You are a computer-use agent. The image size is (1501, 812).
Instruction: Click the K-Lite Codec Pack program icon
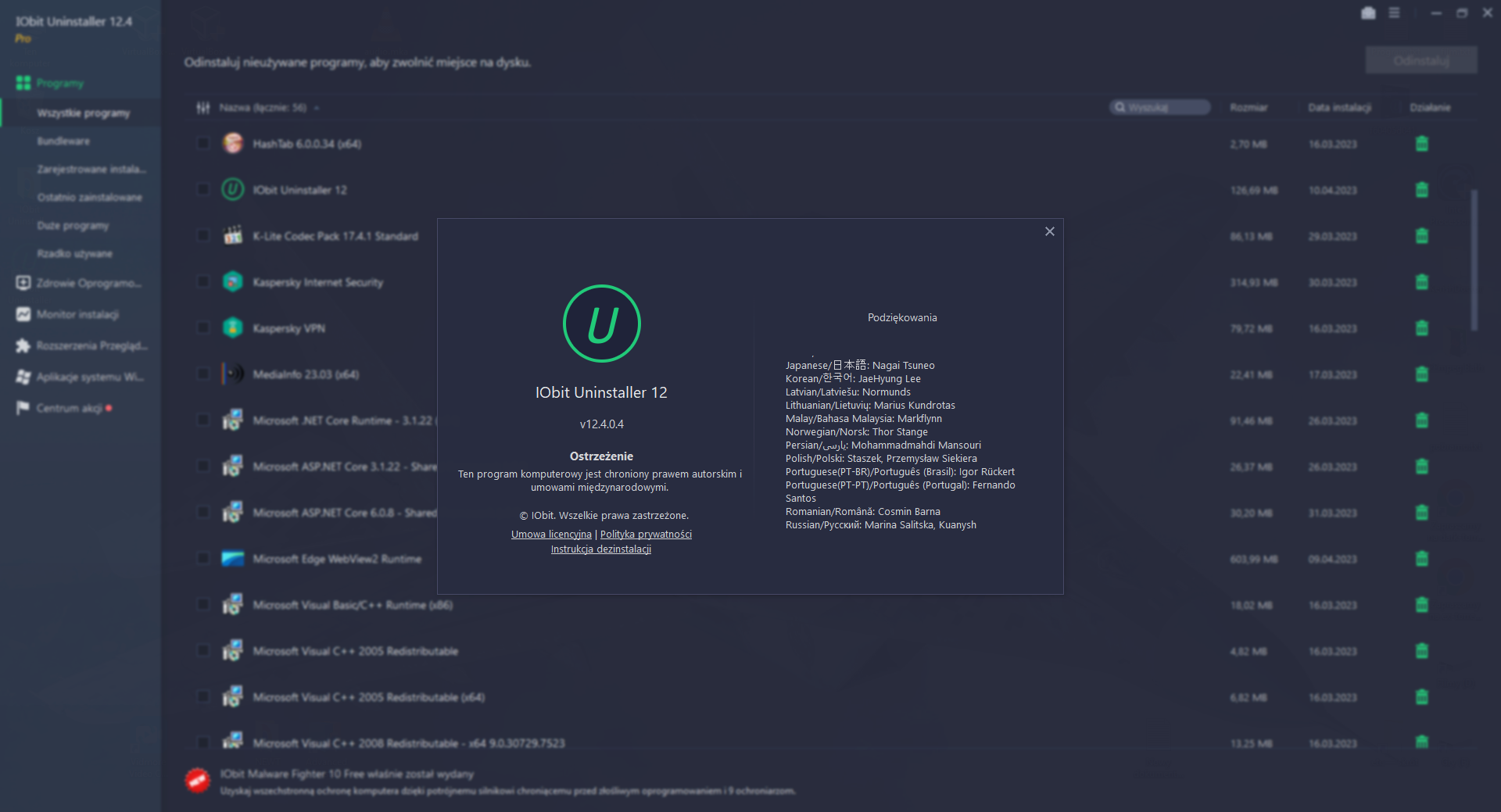pos(233,235)
